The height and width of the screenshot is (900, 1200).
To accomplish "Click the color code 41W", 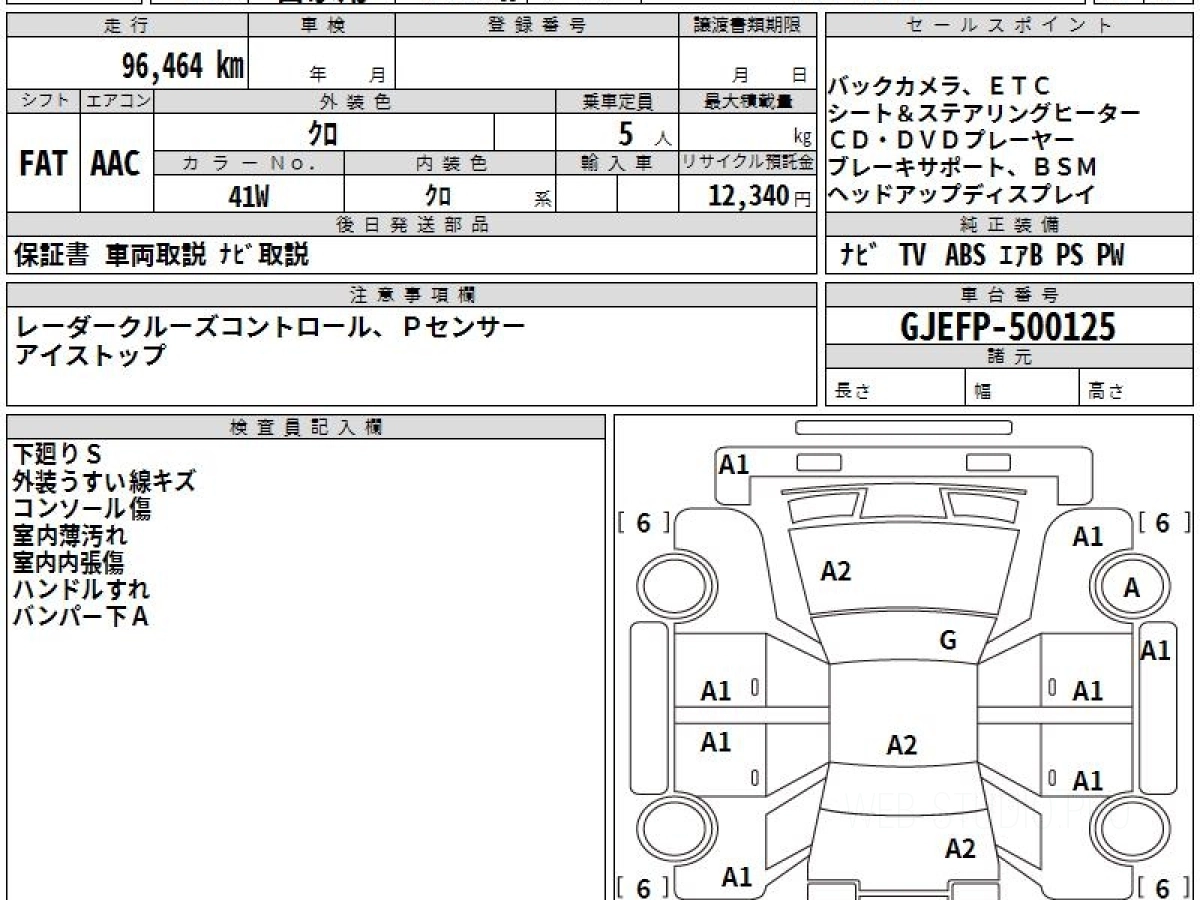I will pos(249,196).
